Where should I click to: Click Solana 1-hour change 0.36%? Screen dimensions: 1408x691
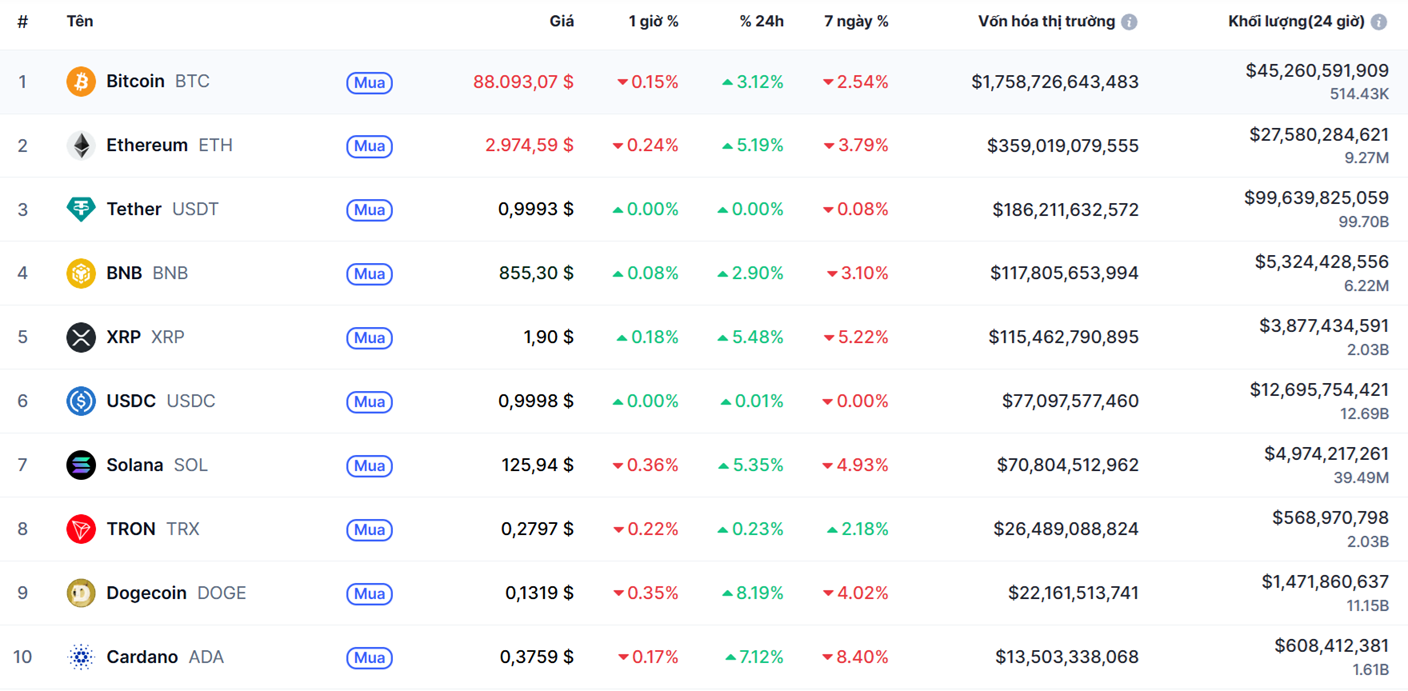[645, 465]
